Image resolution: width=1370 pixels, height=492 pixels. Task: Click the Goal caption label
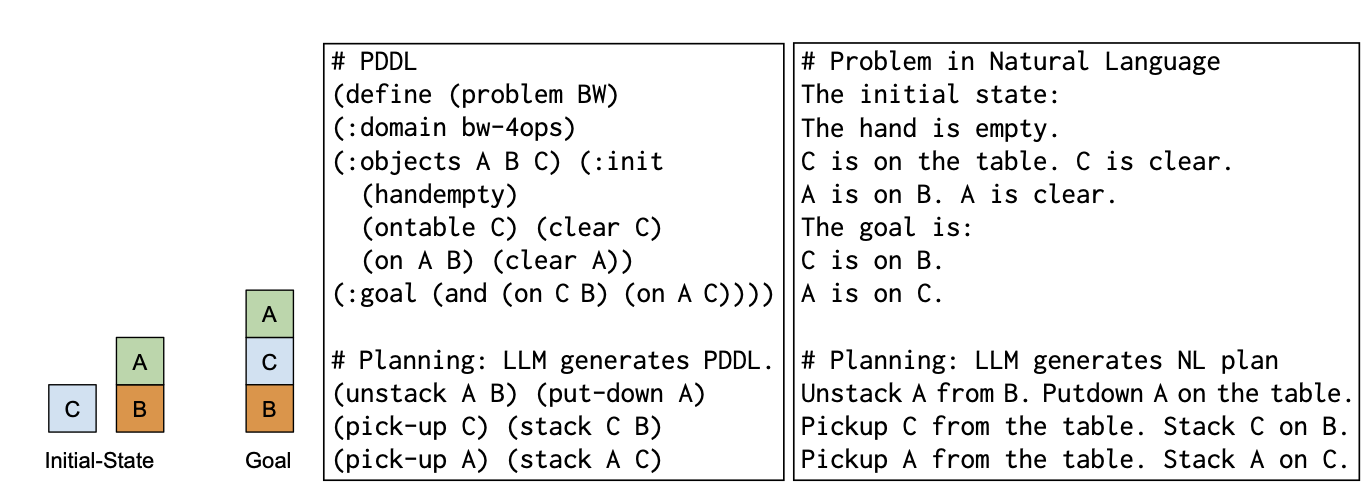point(268,461)
